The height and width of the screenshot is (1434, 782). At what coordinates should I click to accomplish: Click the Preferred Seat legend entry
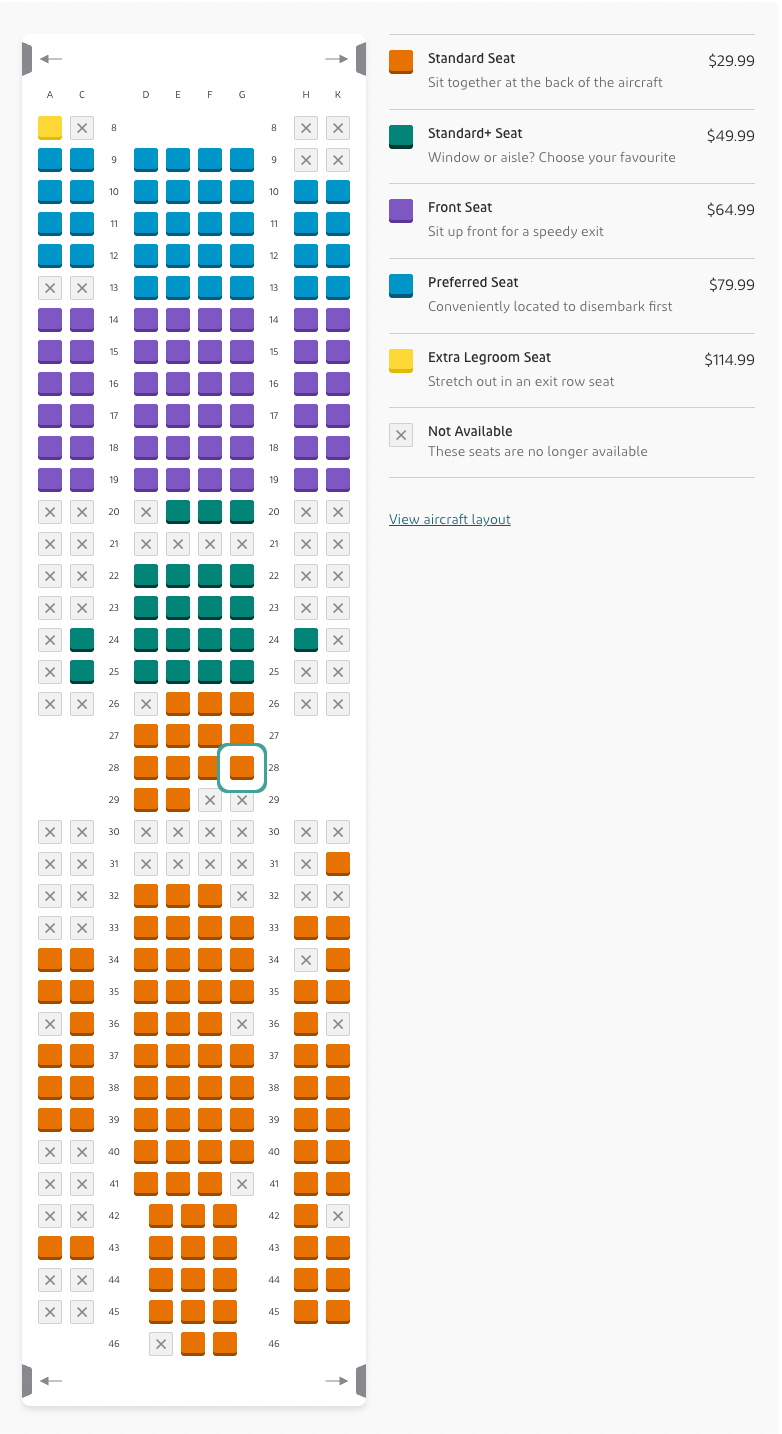click(473, 282)
